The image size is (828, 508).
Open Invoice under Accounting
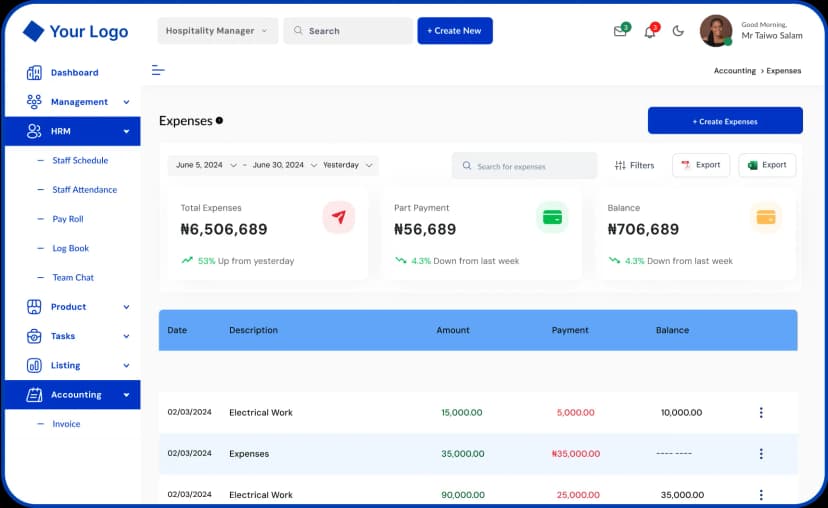tap(66, 424)
